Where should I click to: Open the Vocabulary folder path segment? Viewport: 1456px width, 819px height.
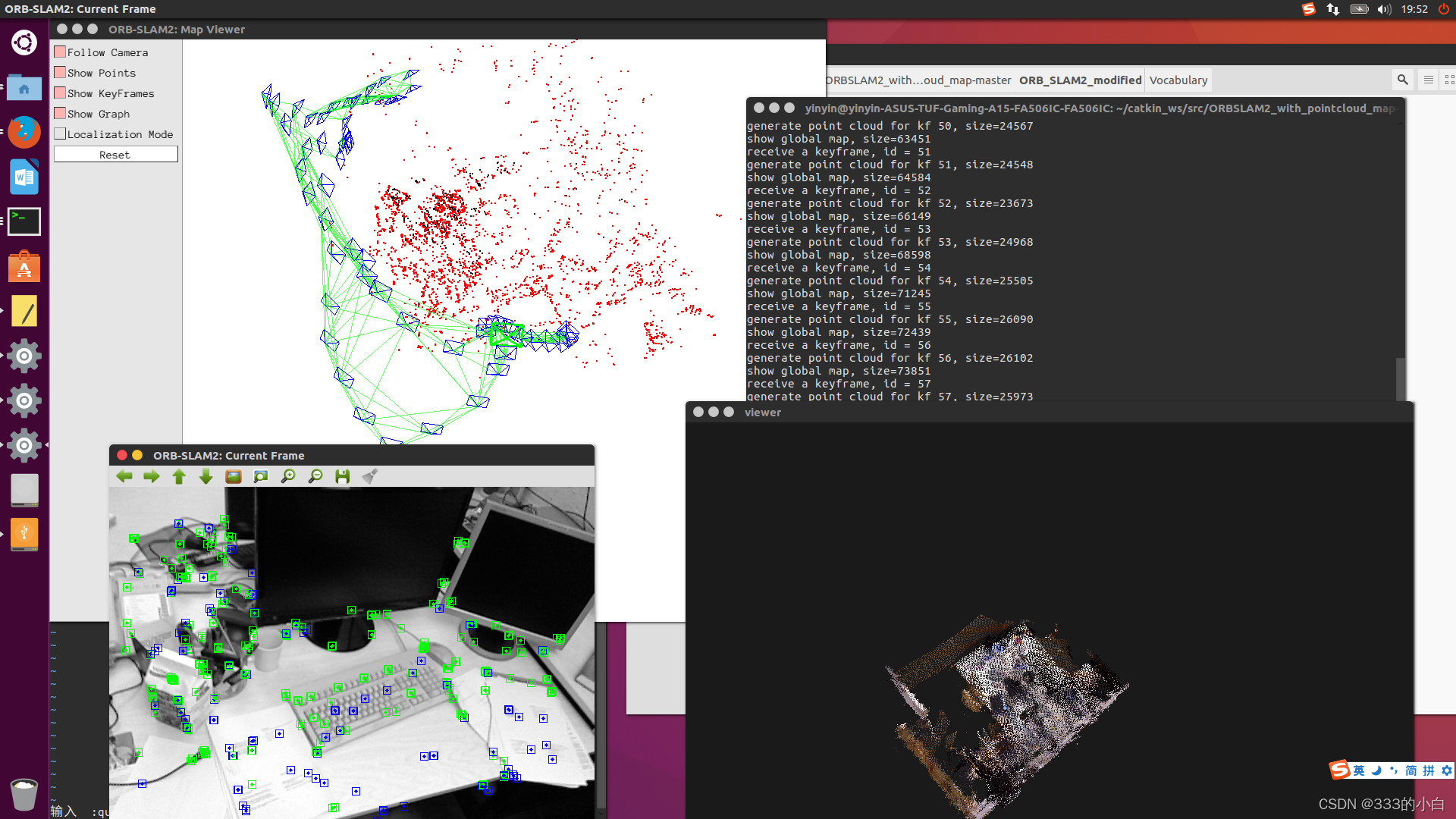(x=1178, y=80)
